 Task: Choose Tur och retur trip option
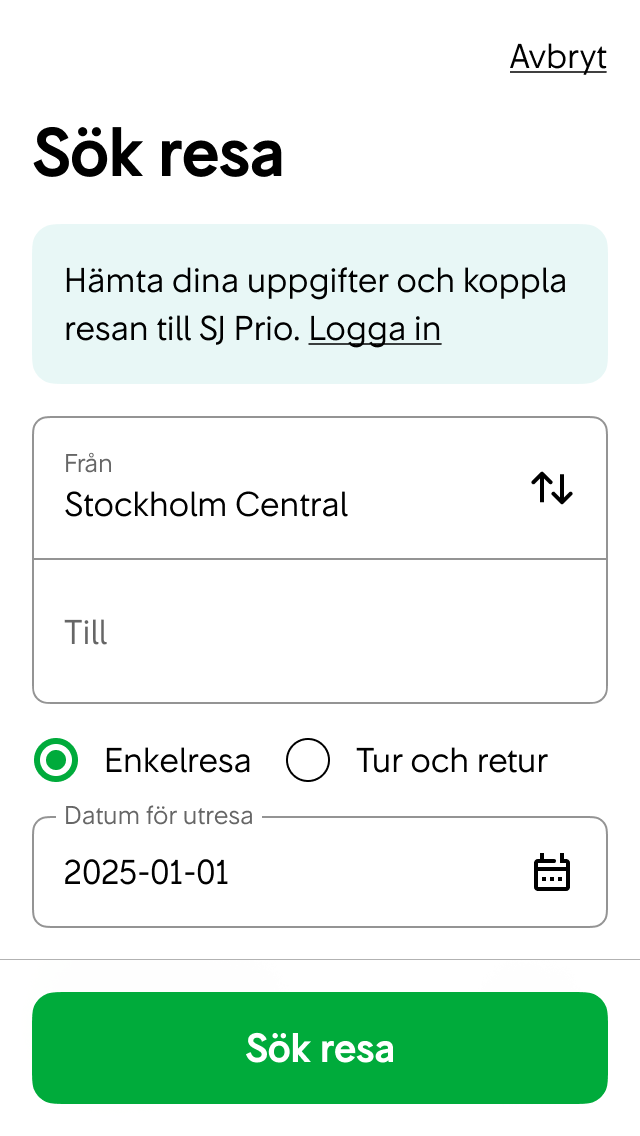[x=308, y=760]
